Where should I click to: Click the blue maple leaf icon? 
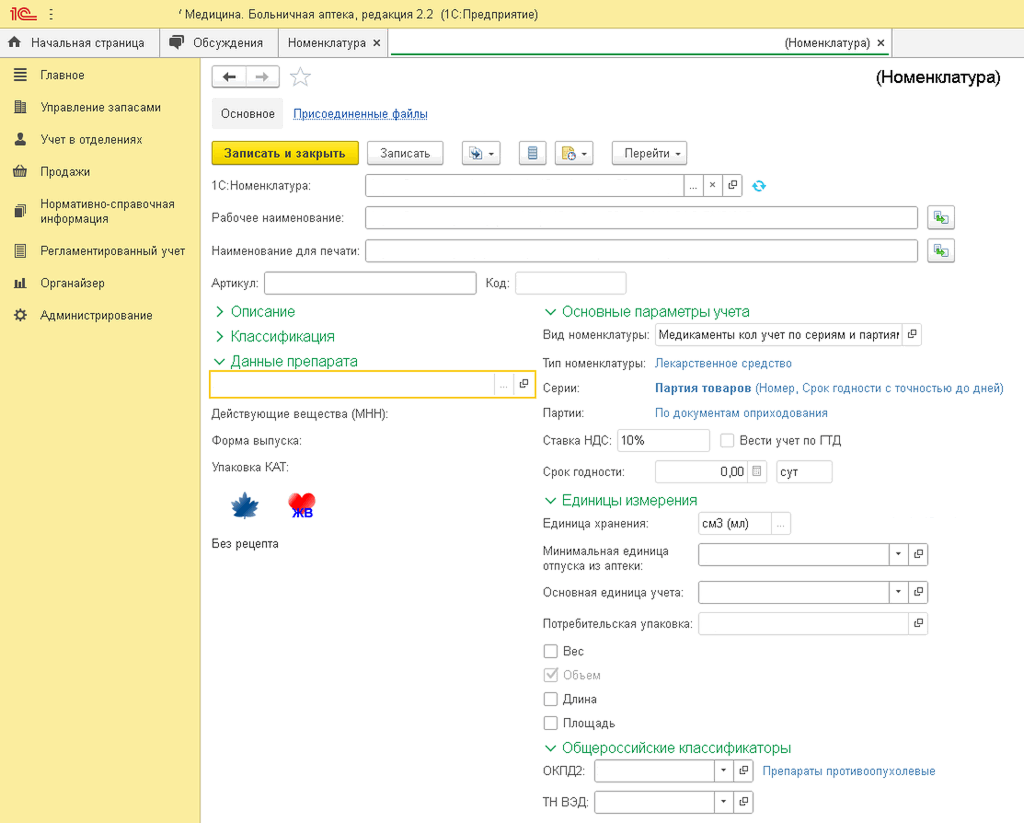pyautogui.click(x=245, y=507)
